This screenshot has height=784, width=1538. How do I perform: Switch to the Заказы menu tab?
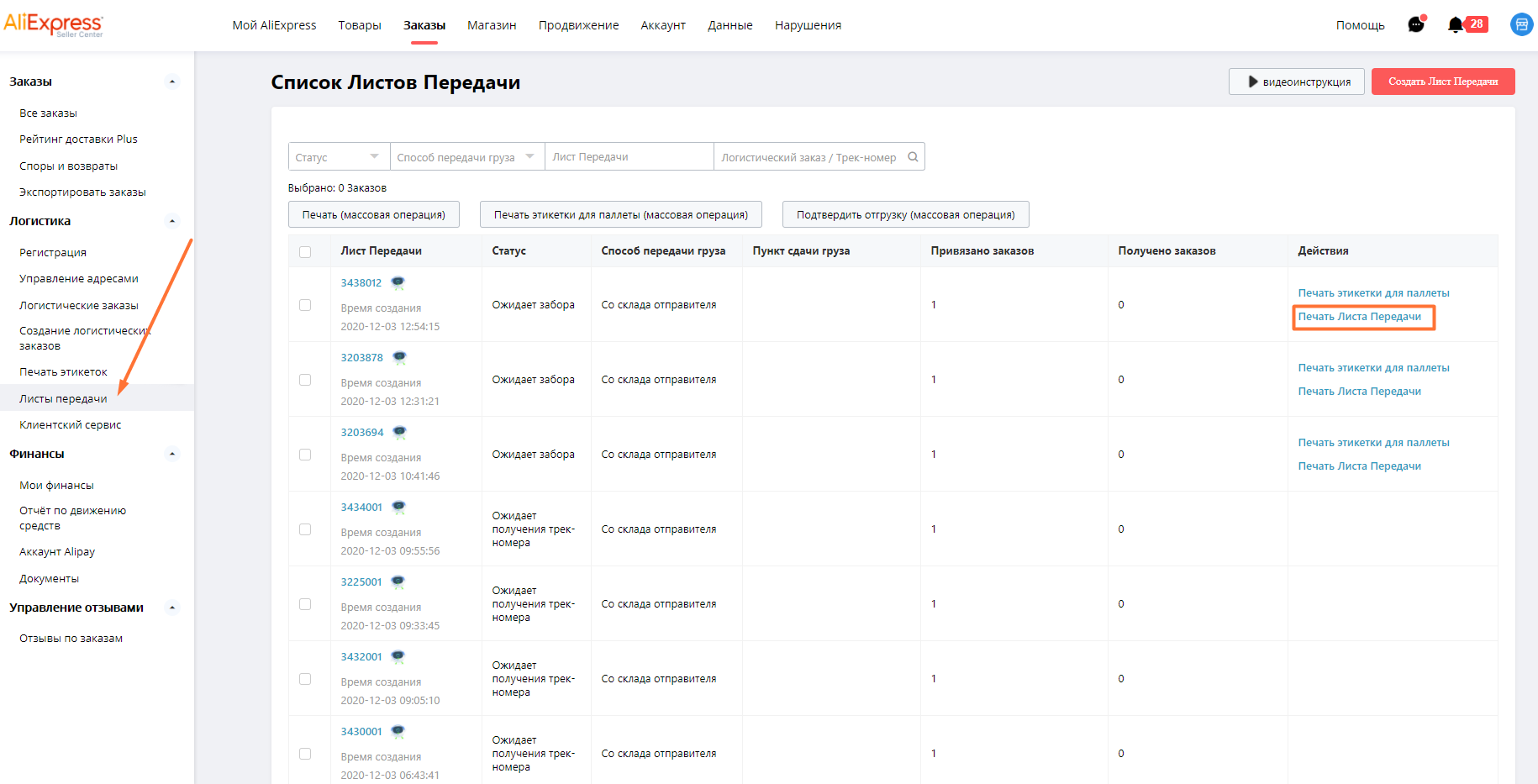424,25
